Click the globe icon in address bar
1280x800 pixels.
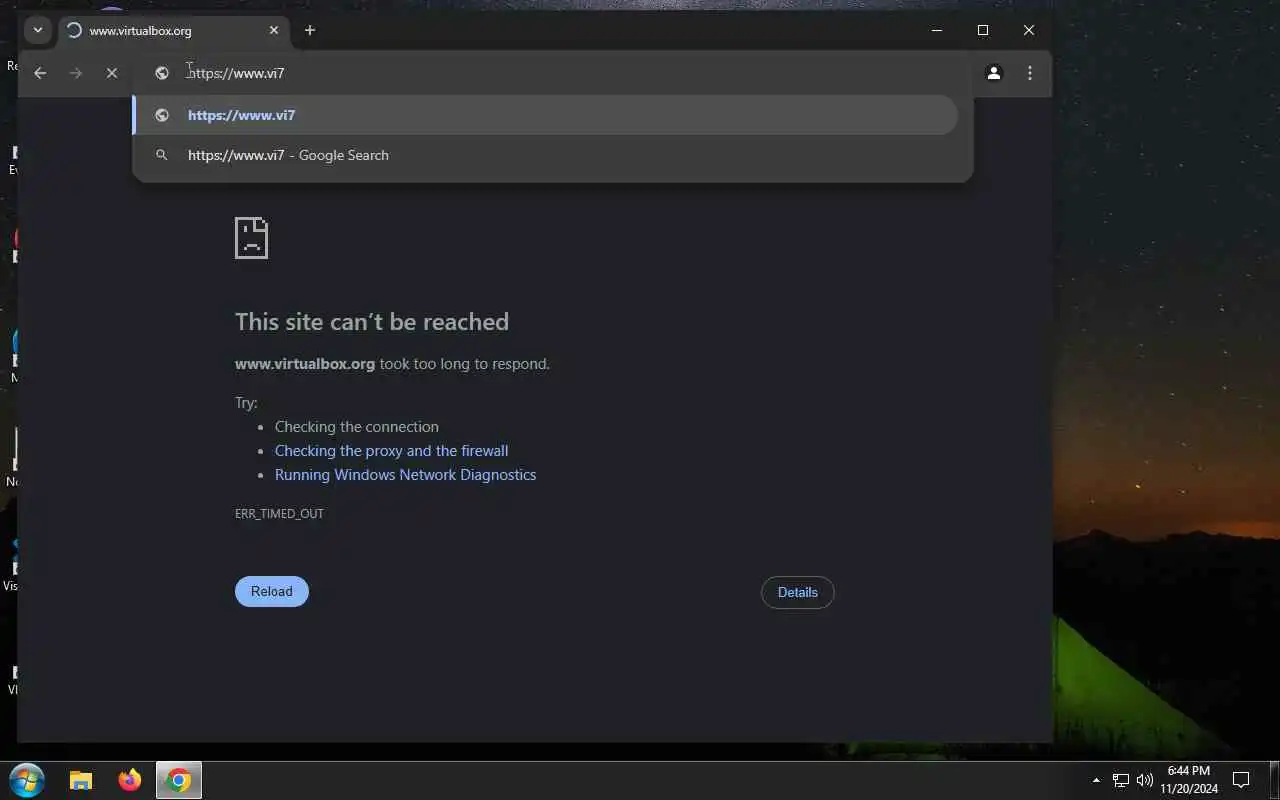click(x=162, y=73)
